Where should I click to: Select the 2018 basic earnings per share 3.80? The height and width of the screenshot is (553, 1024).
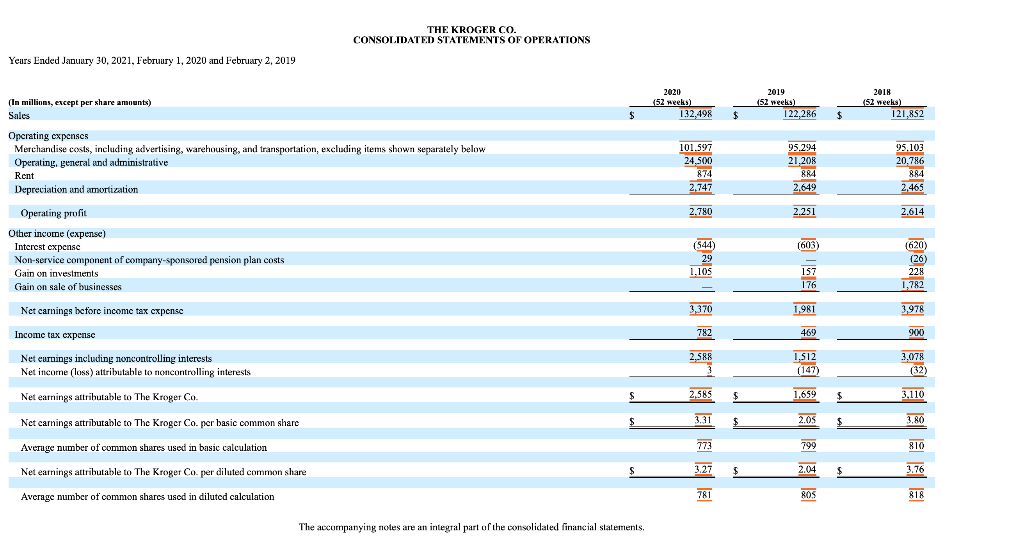tap(916, 420)
